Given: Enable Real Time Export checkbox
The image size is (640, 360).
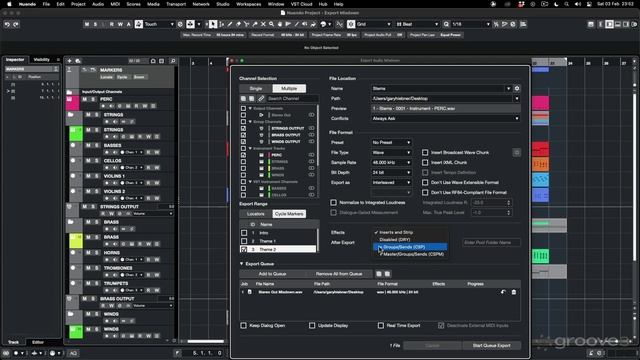Looking at the screenshot, I should 381,326.
